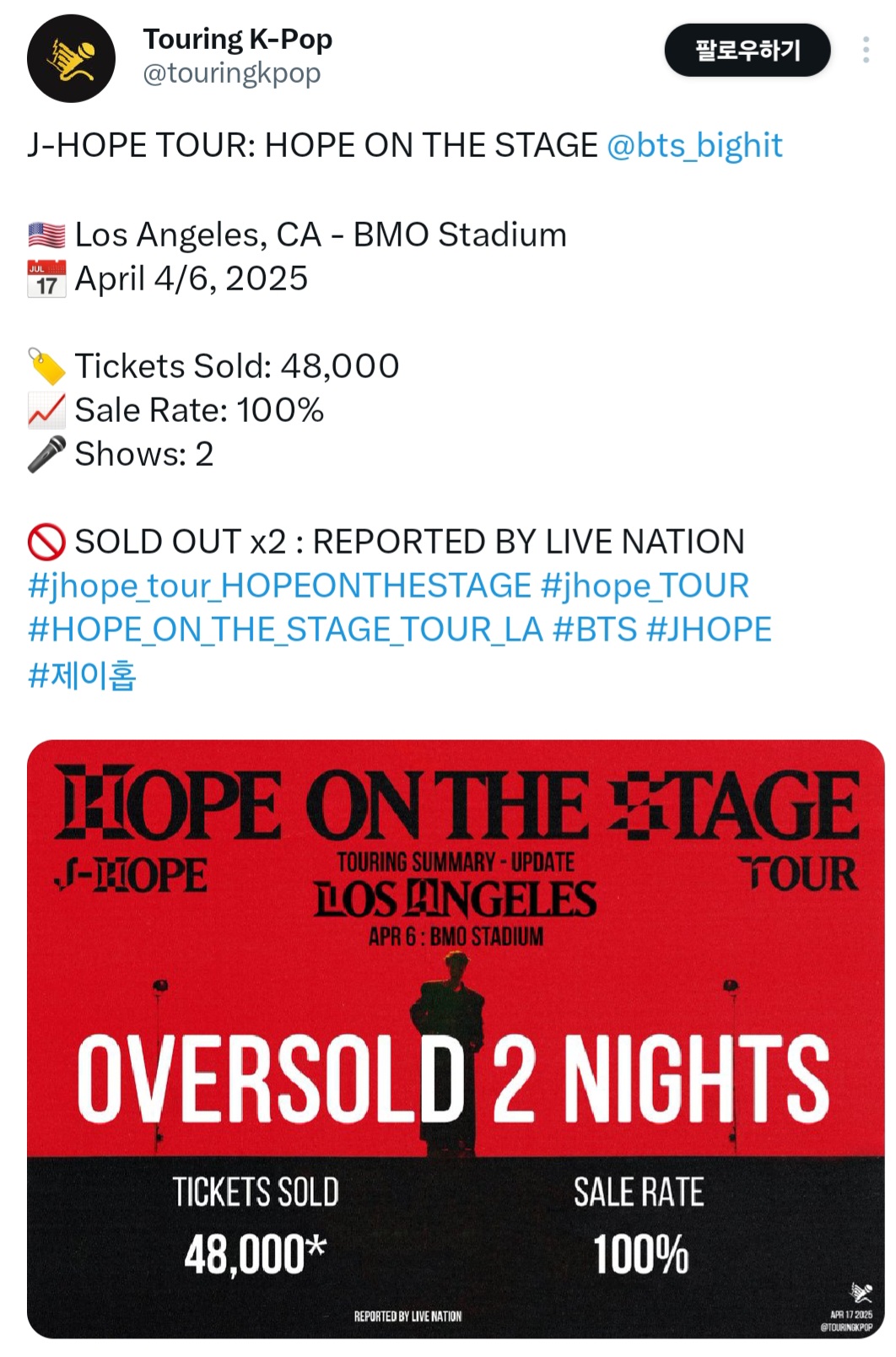Click the calendar emoji icon
The width and height of the screenshot is (896, 1357).
[x=46, y=278]
